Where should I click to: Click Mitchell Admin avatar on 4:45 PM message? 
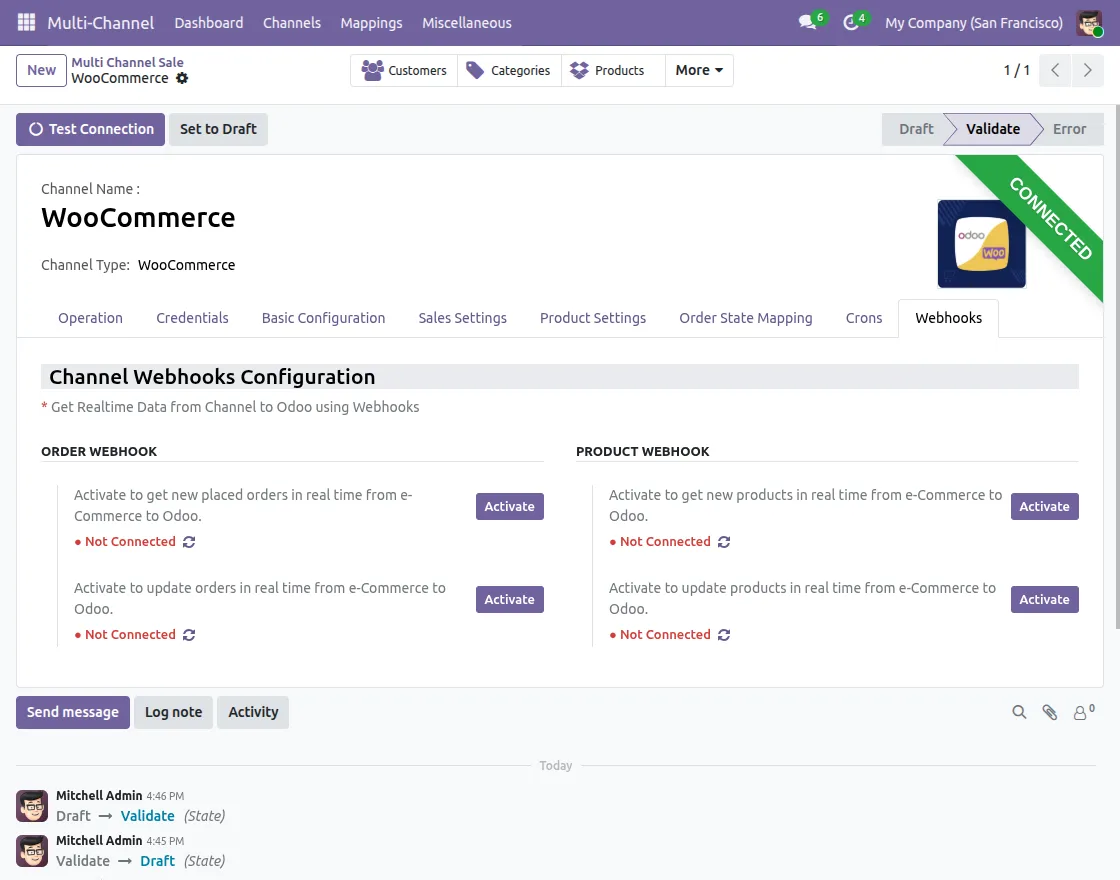[x=32, y=851]
